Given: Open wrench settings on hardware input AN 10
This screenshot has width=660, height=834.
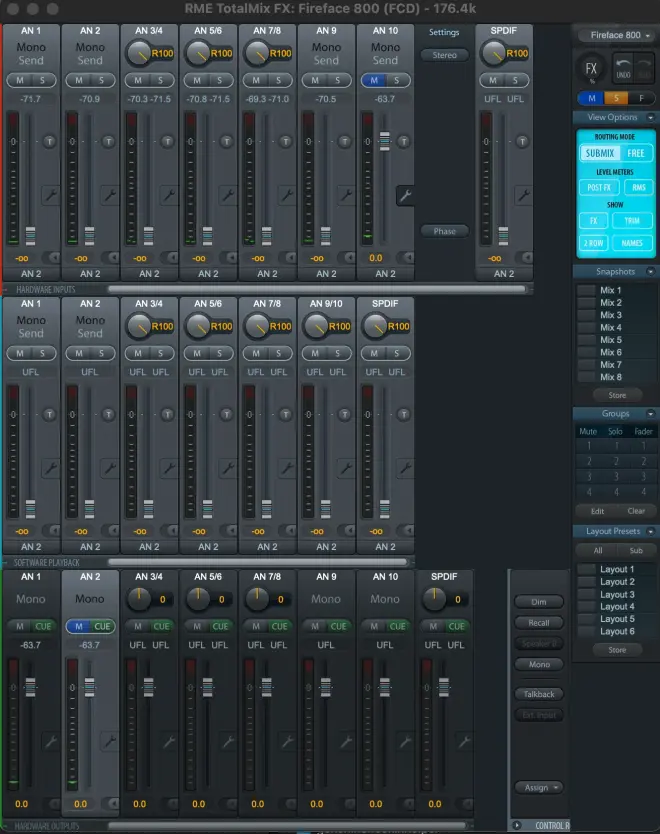Looking at the screenshot, I should pyautogui.click(x=405, y=195).
